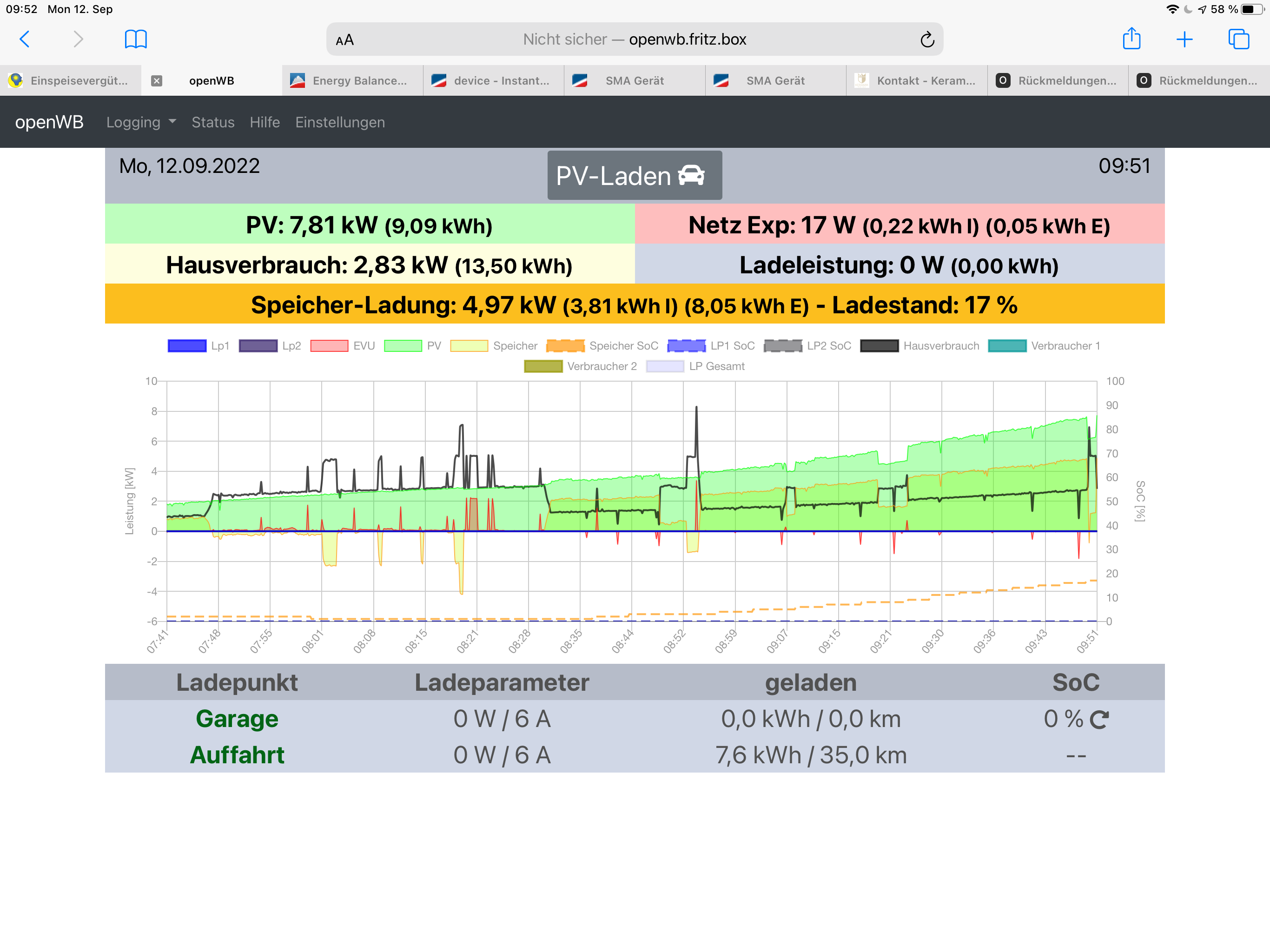1270x952 pixels.
Task: Refresh Garage SoC with reload icon
Action: [x=1099, y=720]
